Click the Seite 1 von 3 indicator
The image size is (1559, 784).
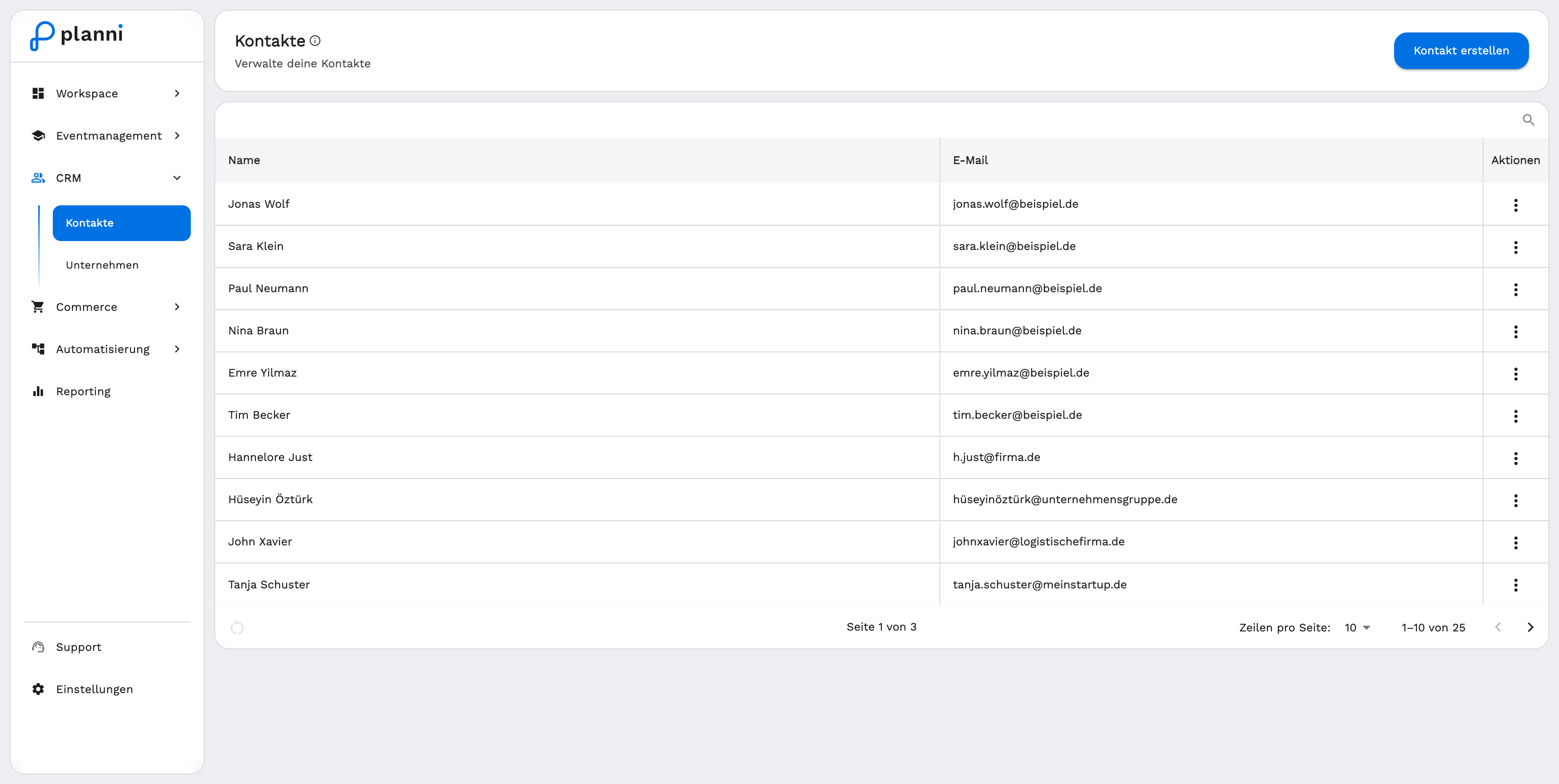[881, 627]
